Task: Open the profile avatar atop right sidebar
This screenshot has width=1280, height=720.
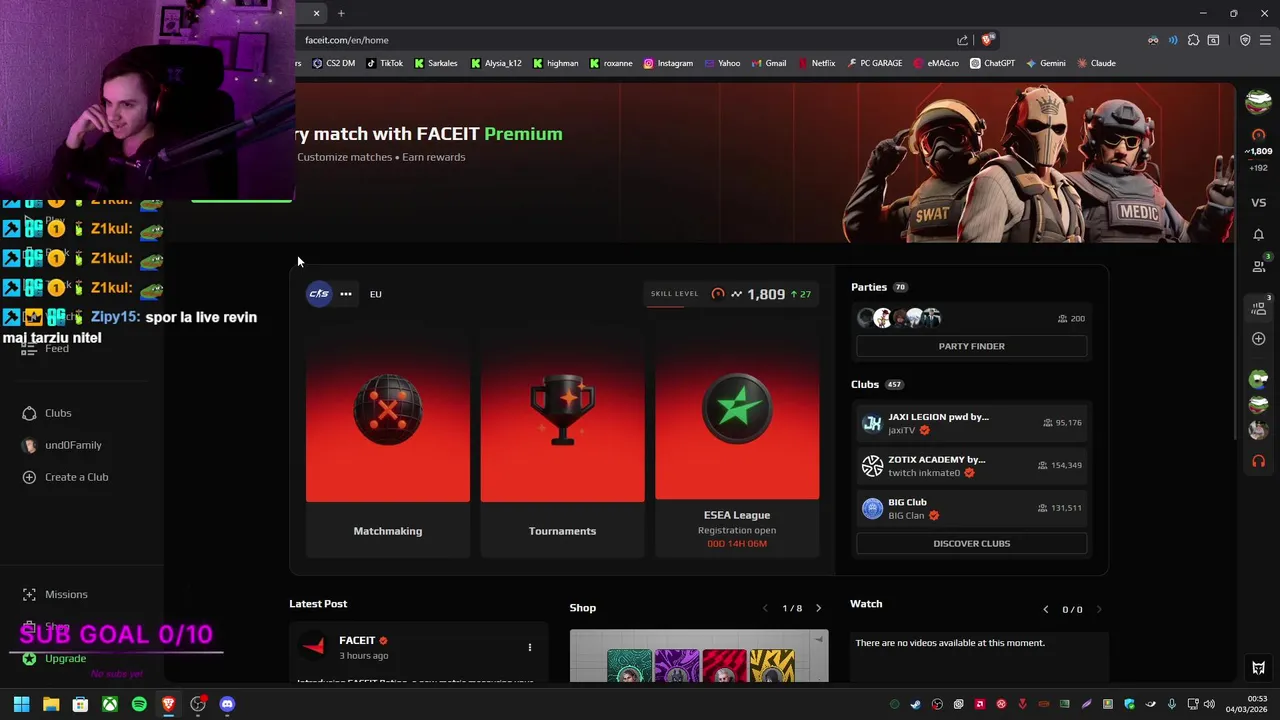Action: (x=1258, y=101)
